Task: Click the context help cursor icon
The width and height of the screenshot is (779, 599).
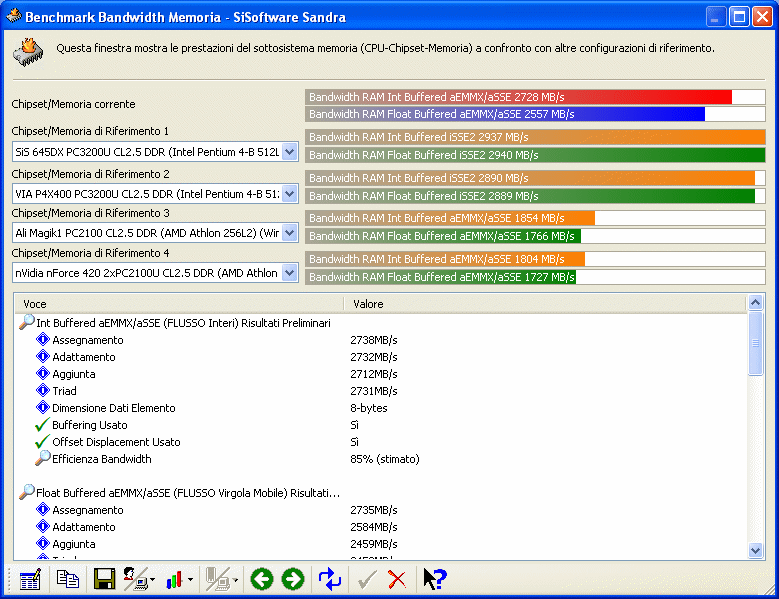Action: 435,579
